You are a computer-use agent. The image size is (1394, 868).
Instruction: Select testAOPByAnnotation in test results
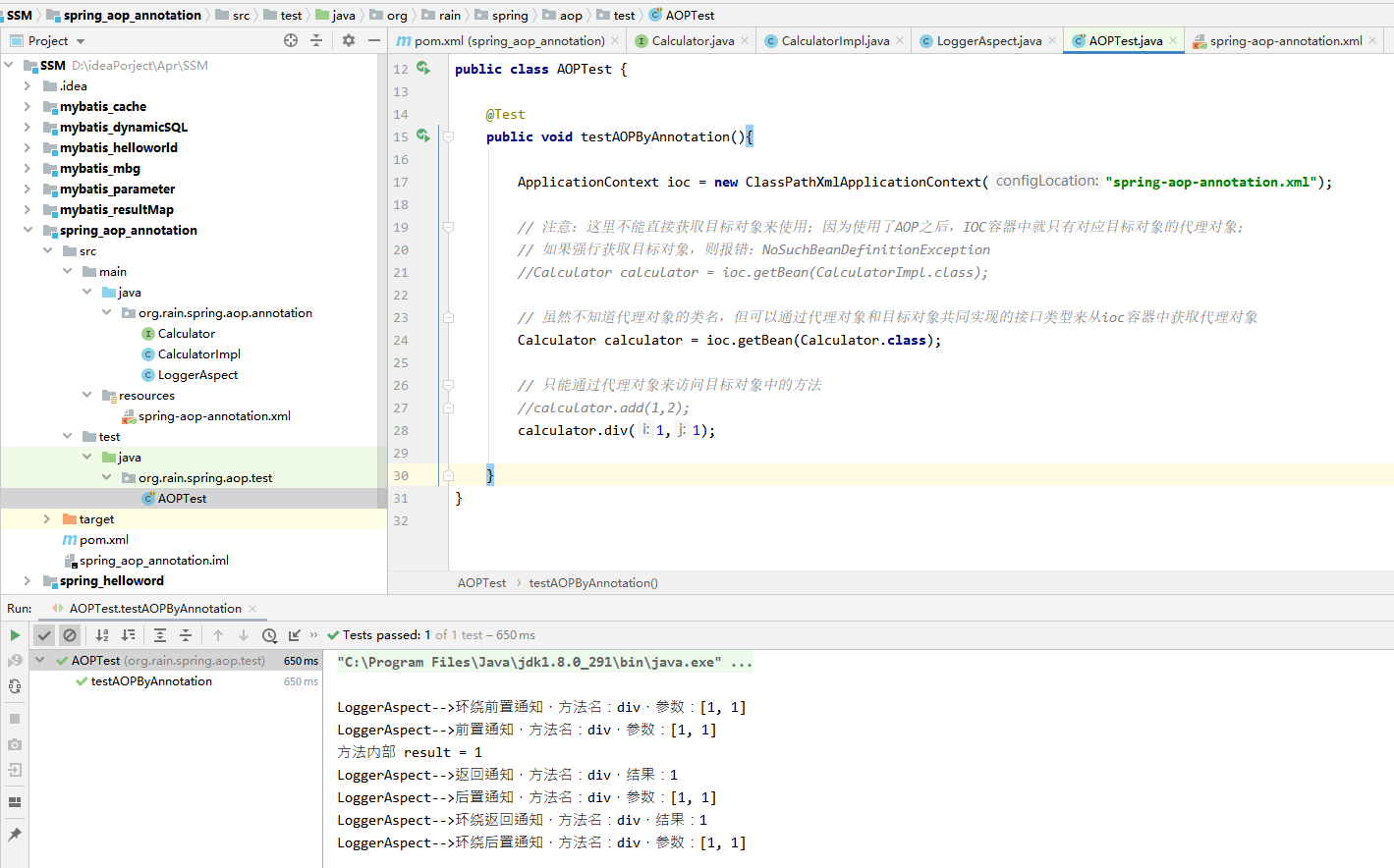(151, 681)
